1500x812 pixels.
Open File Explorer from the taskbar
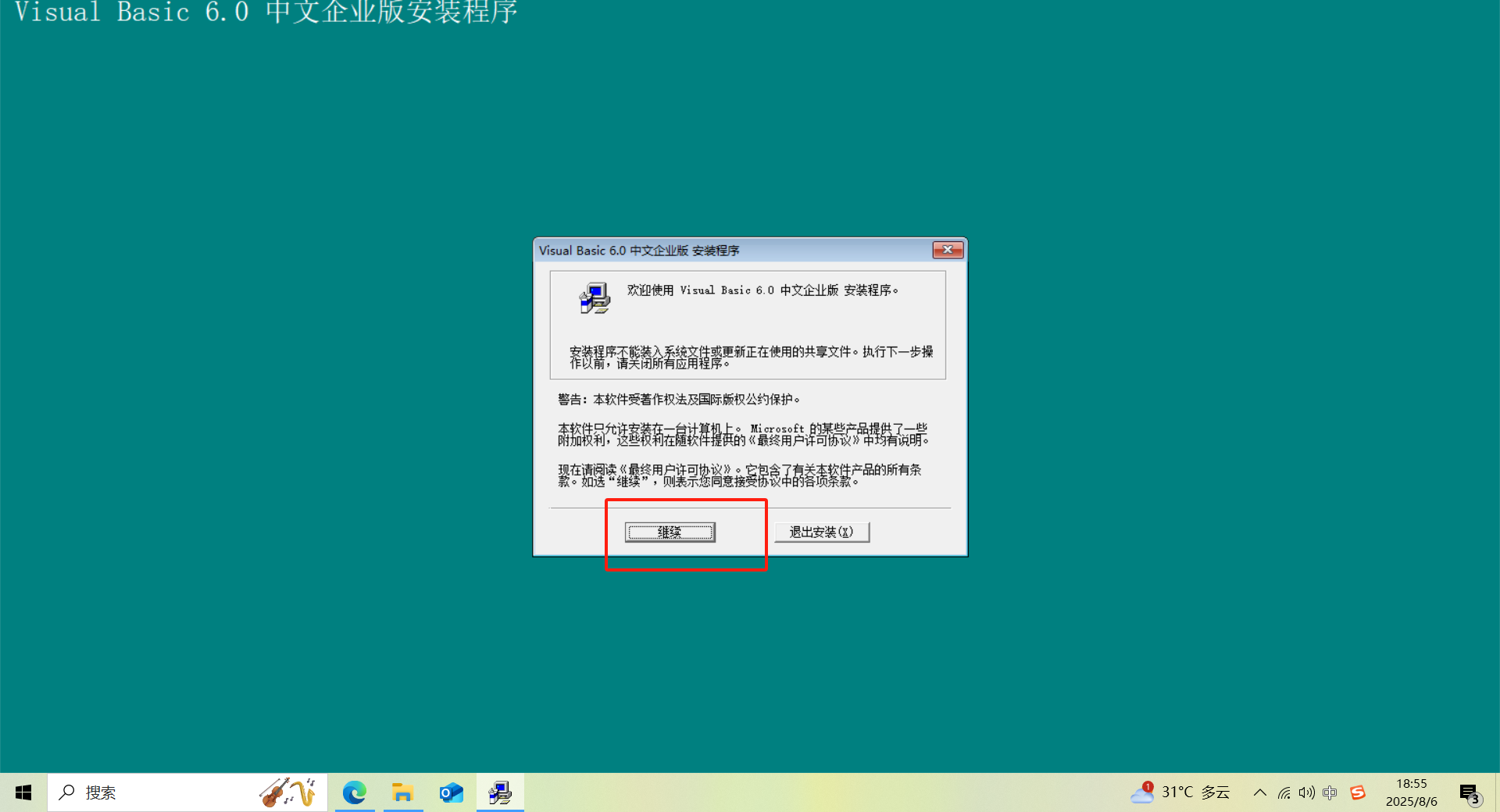tap(403, 792)
